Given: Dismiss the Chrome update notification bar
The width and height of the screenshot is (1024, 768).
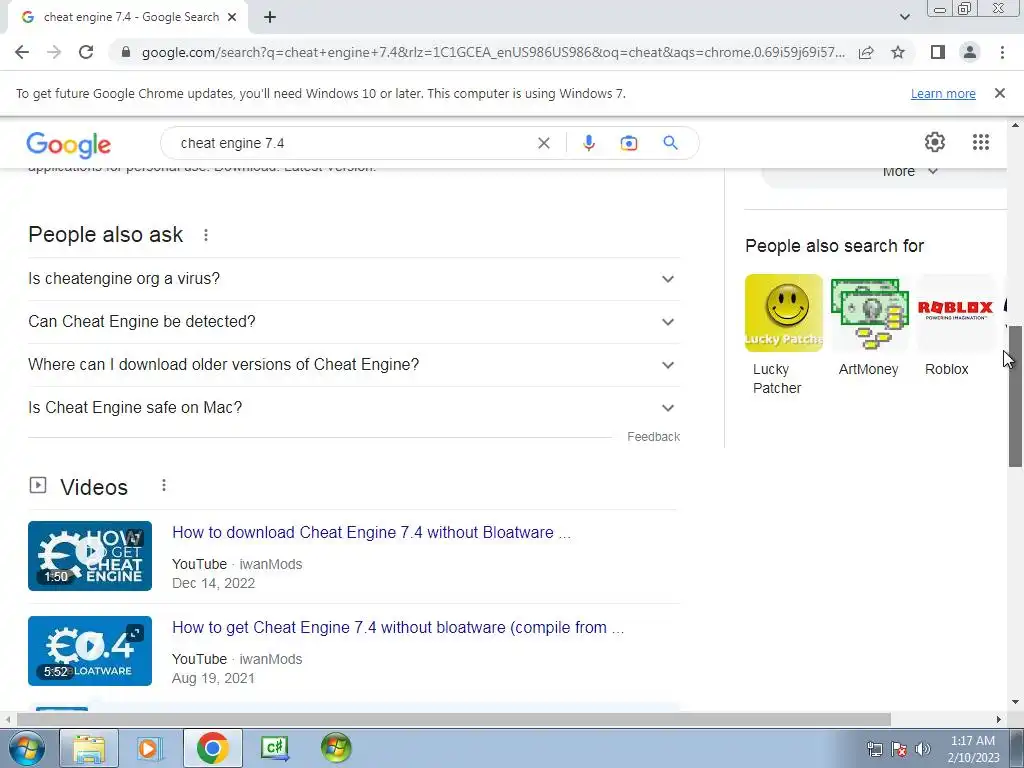Looking at the screenshot, I should coord(999,93).
